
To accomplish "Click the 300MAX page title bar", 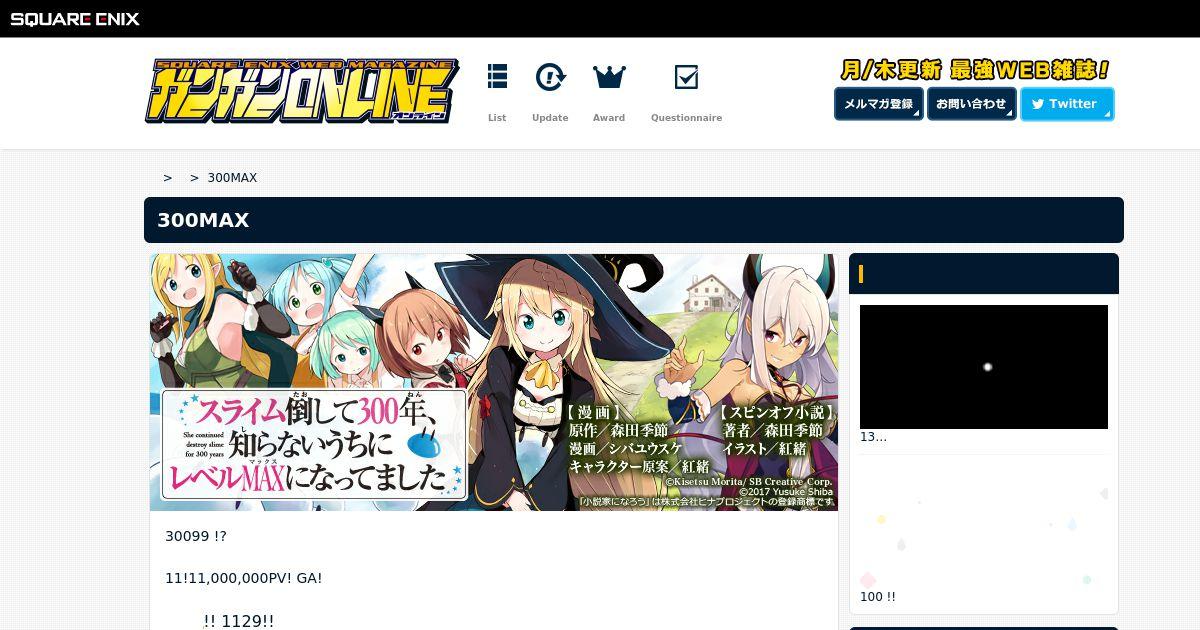I will click(x=634, y=220).
